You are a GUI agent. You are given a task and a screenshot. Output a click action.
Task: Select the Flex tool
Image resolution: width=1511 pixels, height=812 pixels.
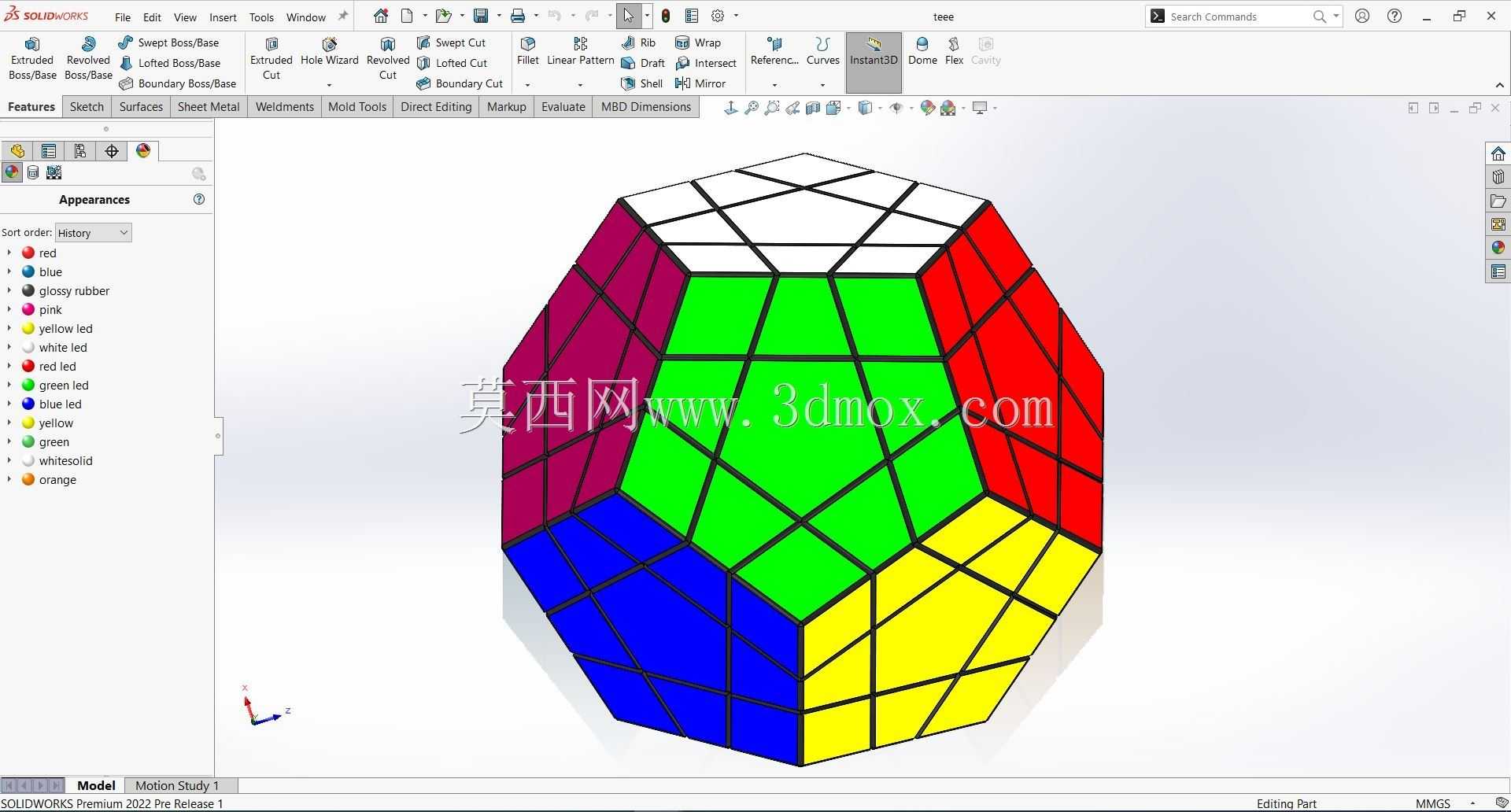954,52
